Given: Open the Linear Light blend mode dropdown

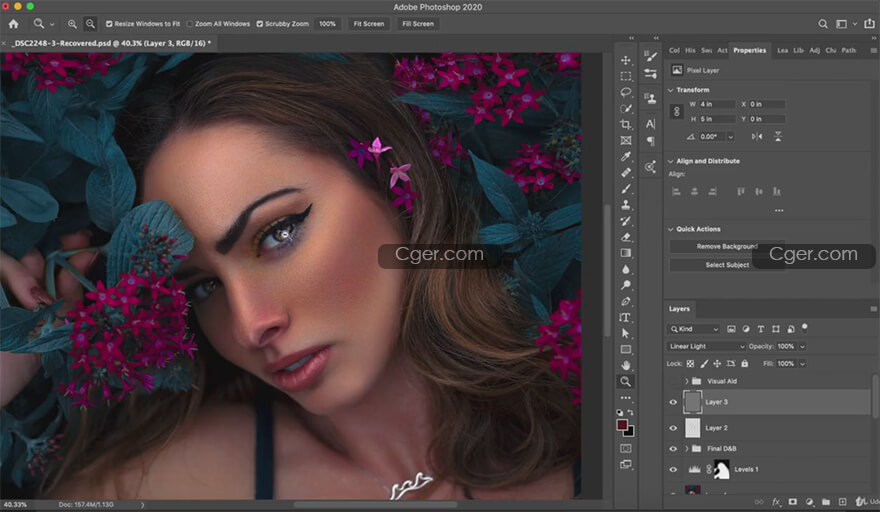Looking at the screenshot, I should click(707, 346).
